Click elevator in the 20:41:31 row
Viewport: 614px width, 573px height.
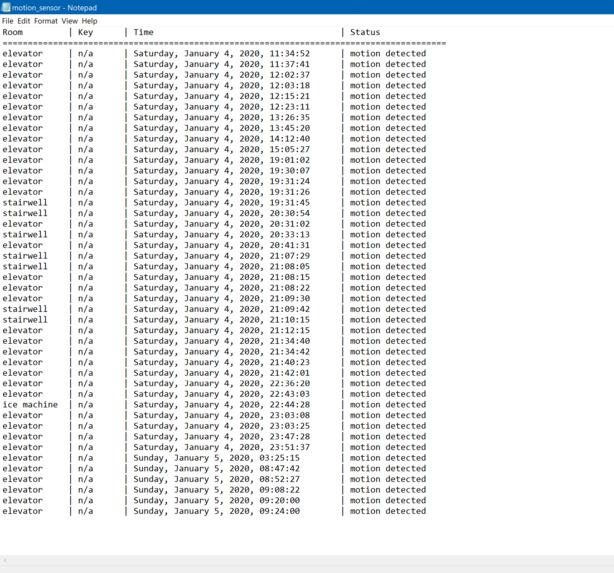click(22, 245)
